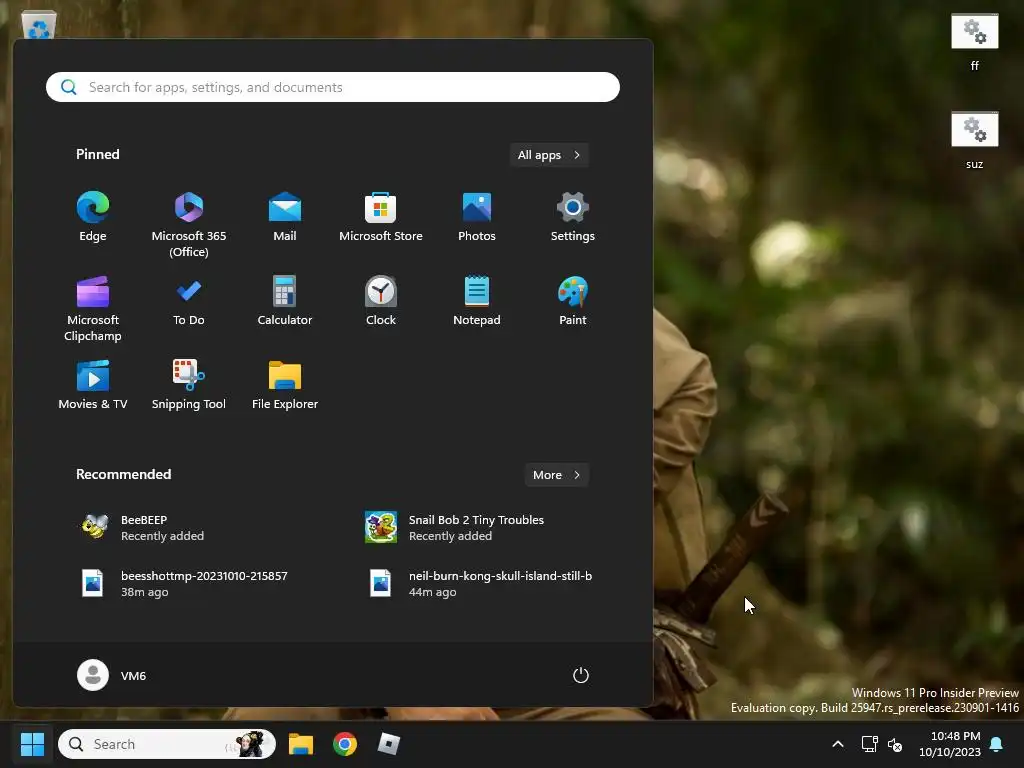The height and width of the screenshot is (768, 1024).
Task: Open VM6 user account menu
Action: coord(112,675)
